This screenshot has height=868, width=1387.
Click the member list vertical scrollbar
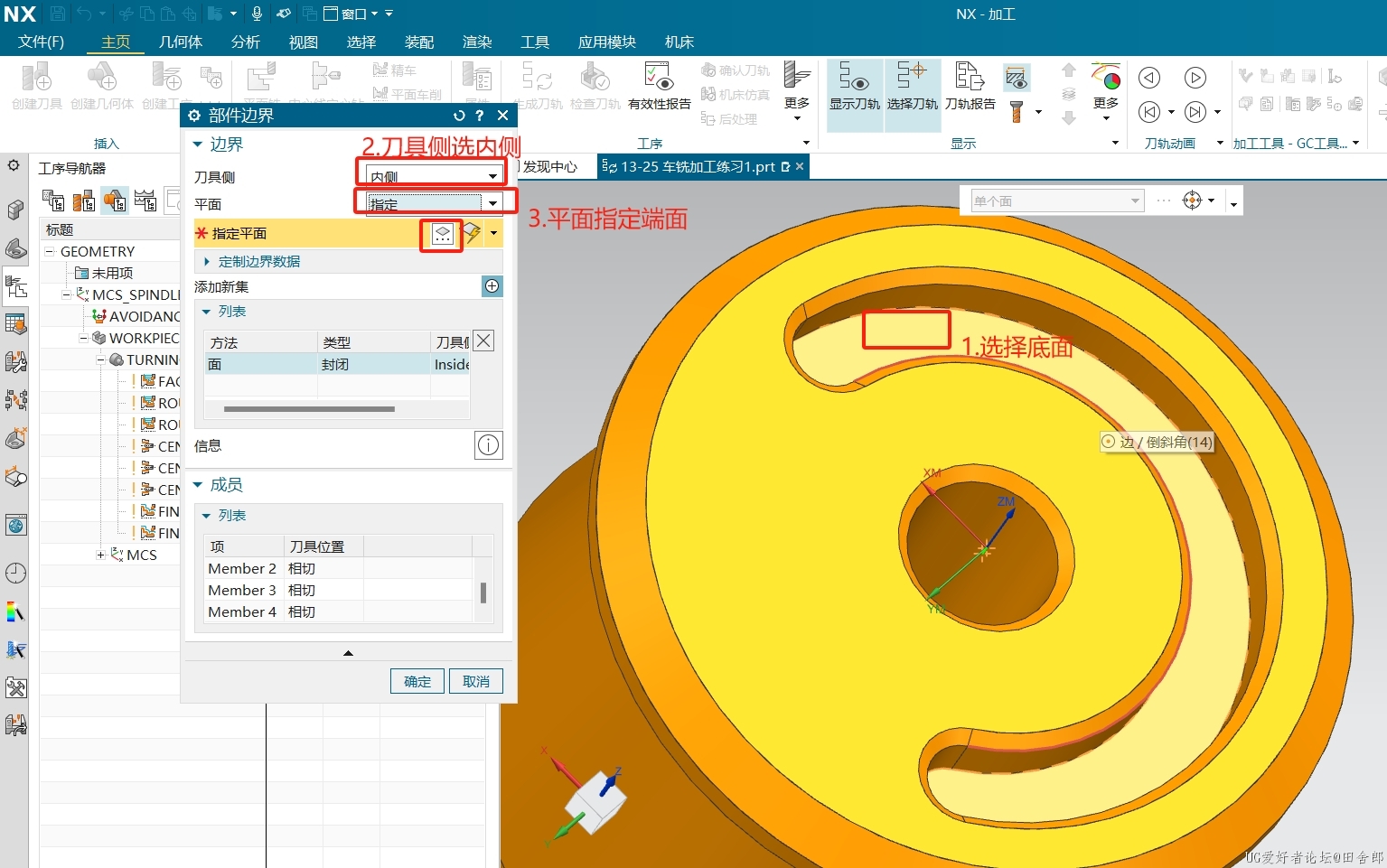pos(483,593)
